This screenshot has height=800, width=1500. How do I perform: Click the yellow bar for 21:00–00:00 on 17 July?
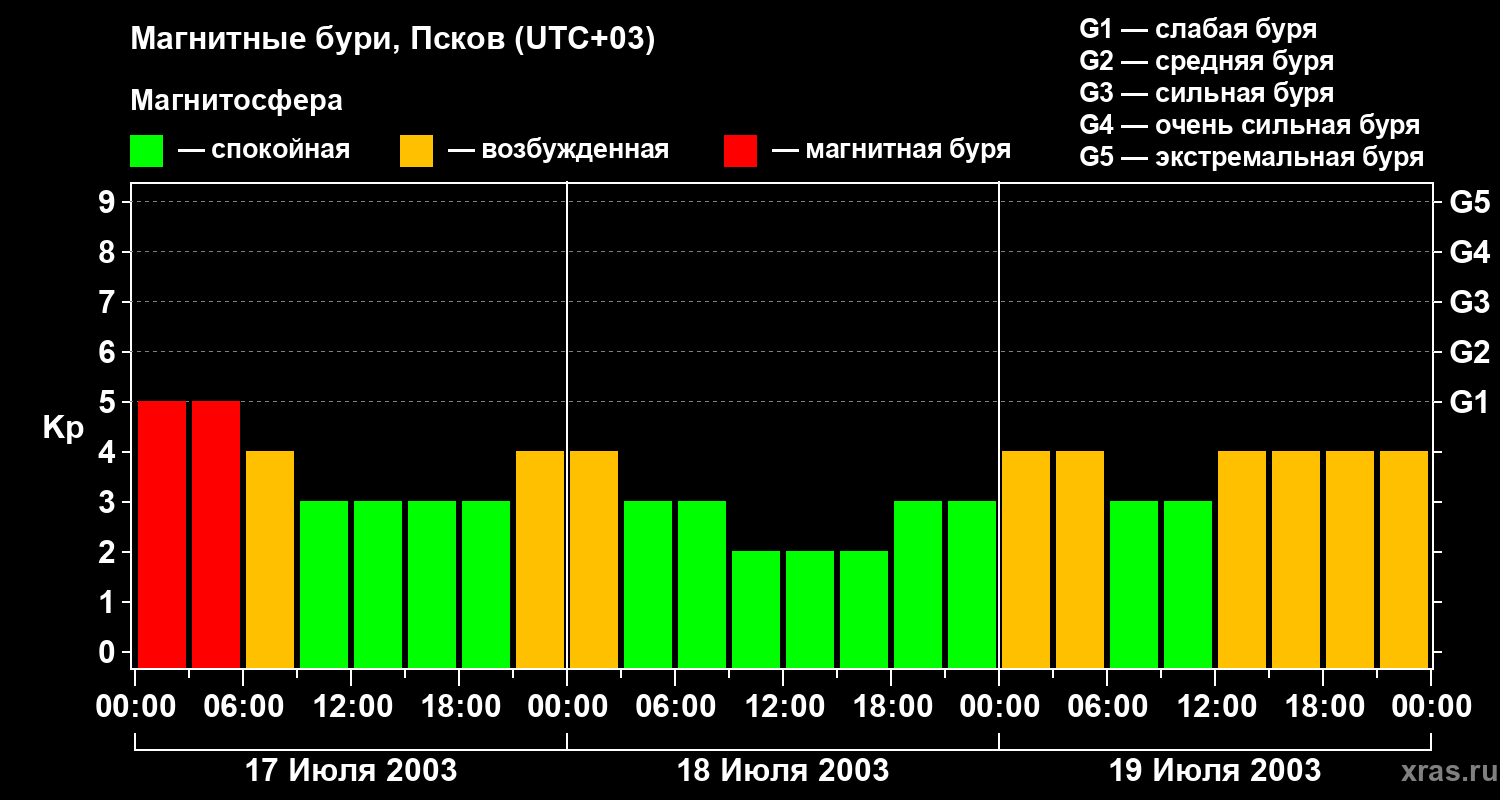(540, 559)
